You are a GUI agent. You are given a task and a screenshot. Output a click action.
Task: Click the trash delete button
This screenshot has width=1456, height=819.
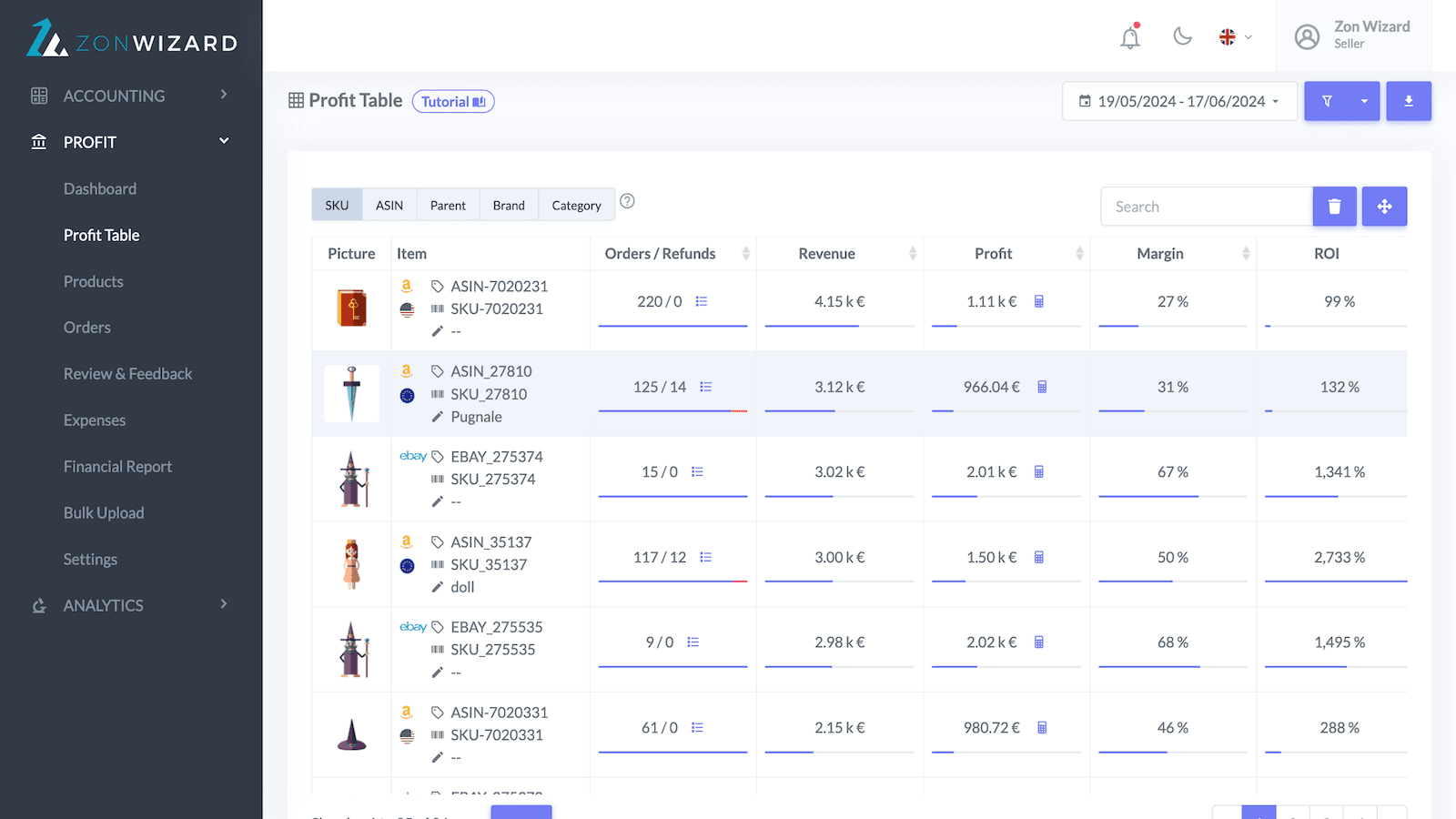click(1334, 207)
